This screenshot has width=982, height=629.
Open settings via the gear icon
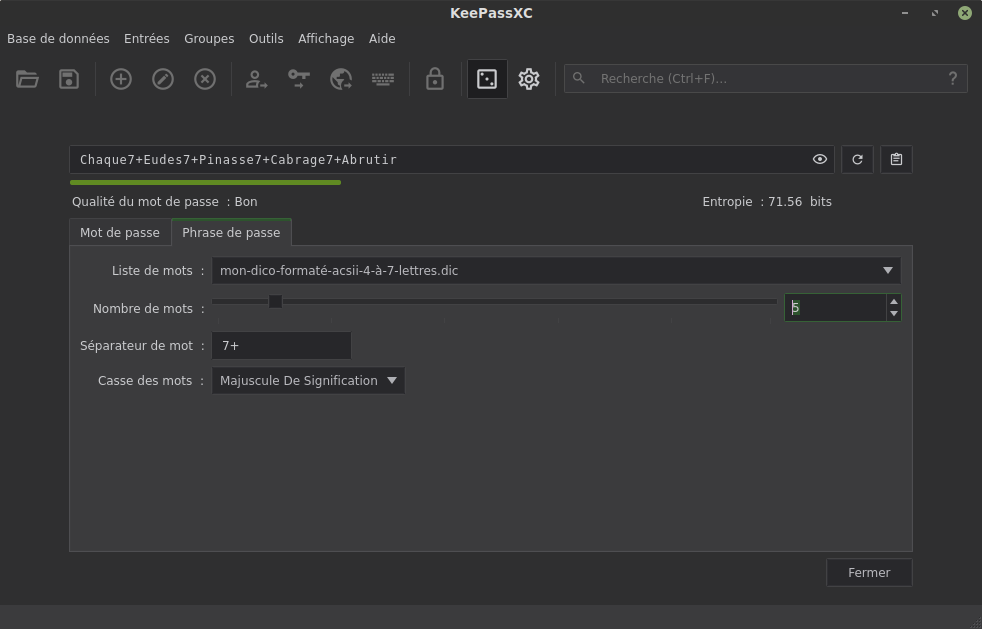pos(529,79)
